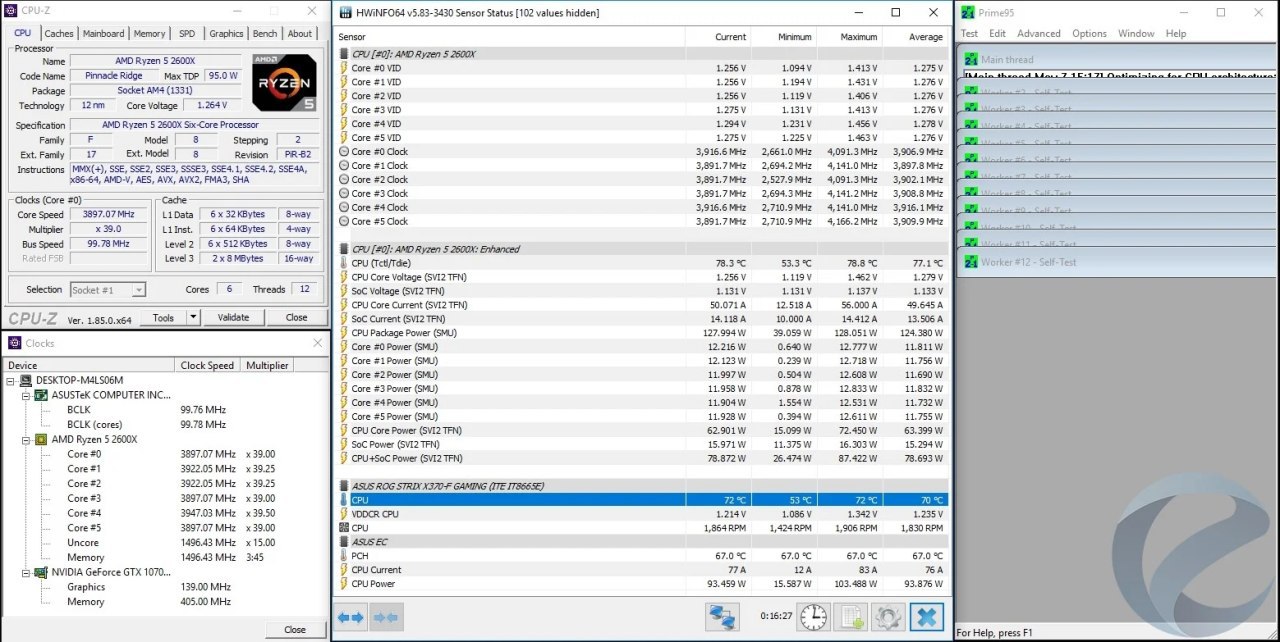
Task: Click the CPU (Tctl/Tdie) thermometer icon
Action: coord(343,263)
